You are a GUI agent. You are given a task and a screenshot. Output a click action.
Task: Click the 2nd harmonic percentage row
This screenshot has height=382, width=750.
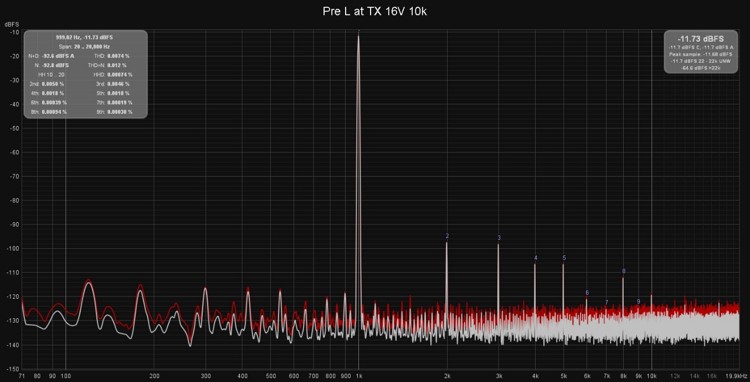[47, 84]
